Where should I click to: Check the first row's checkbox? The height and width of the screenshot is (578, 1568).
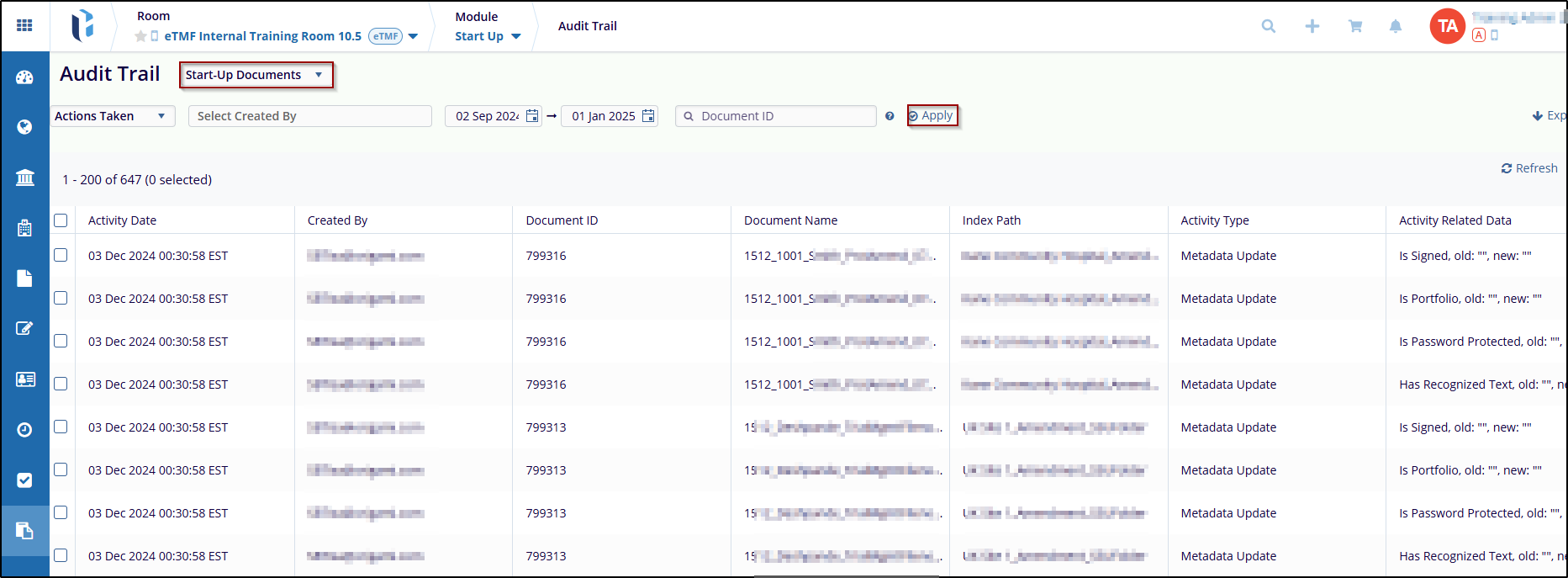[61, 255]
